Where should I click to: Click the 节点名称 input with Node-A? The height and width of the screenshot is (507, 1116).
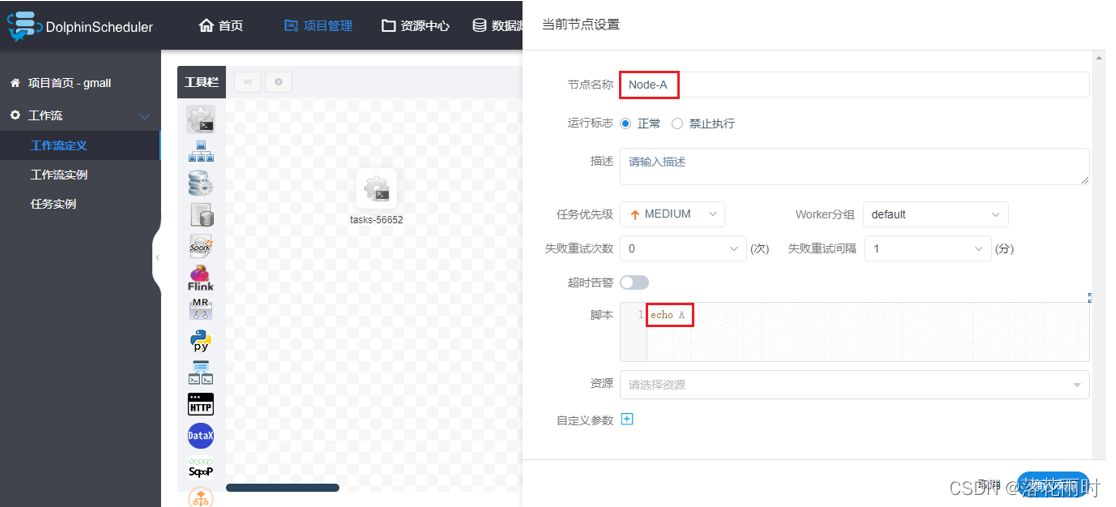[854, 85]
